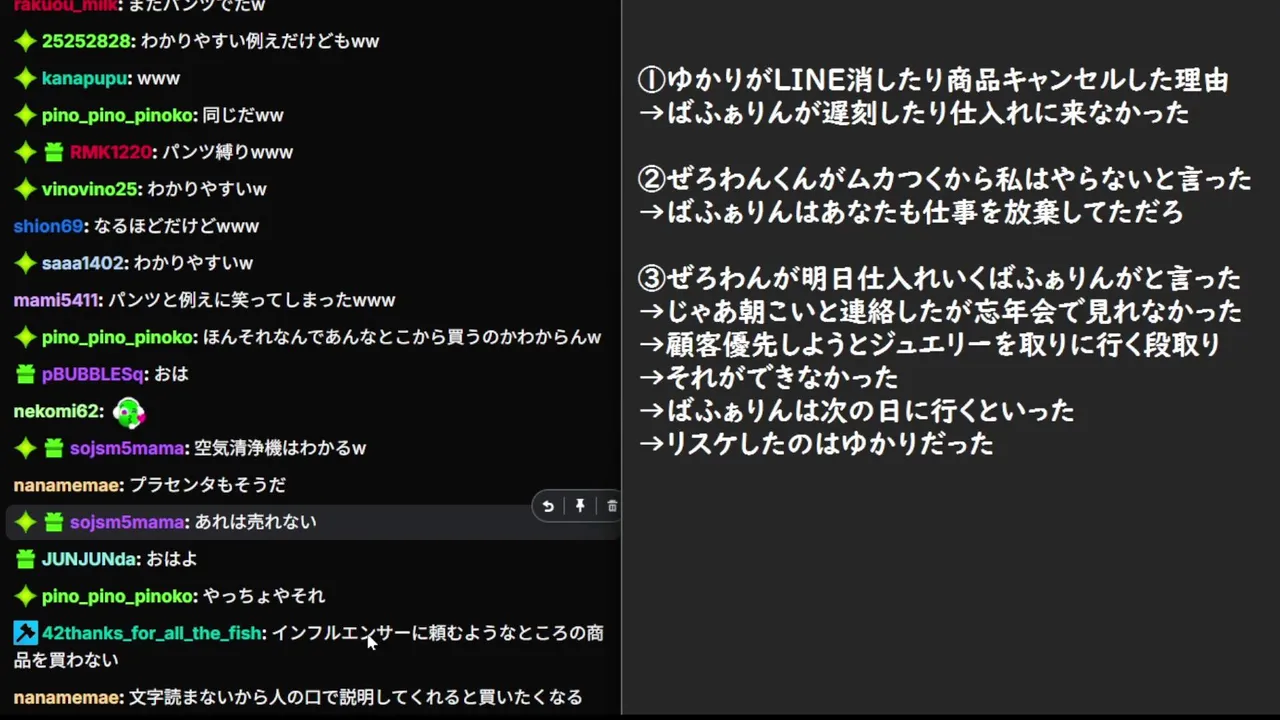This screenshot has height=720, width=1280.
Task: Click the line '→じゃあ朝こいと連絡したが忘年会で見れなかった'
Action: pyautogui.click(x=940, y=311)
